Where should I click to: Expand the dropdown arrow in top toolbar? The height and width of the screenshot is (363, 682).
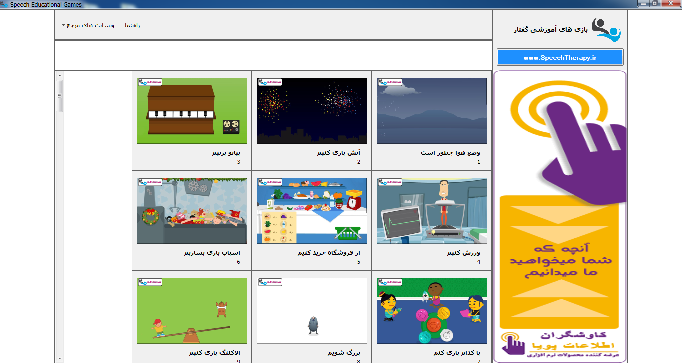[64, 26]
